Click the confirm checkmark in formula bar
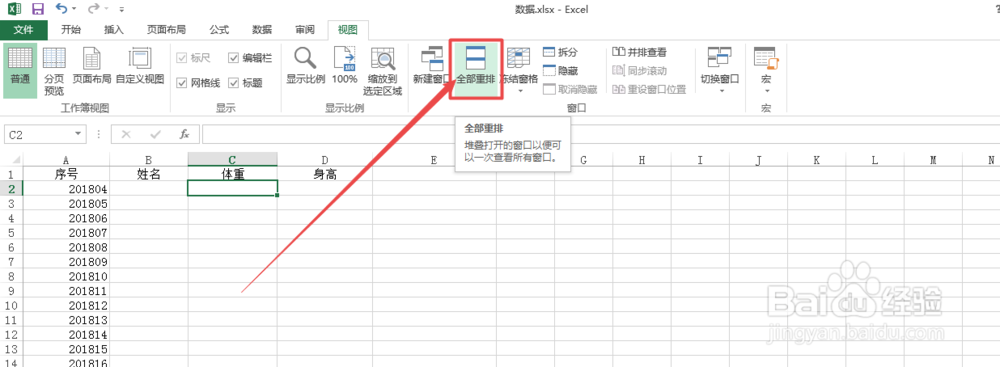 click(x=155, y=135)
